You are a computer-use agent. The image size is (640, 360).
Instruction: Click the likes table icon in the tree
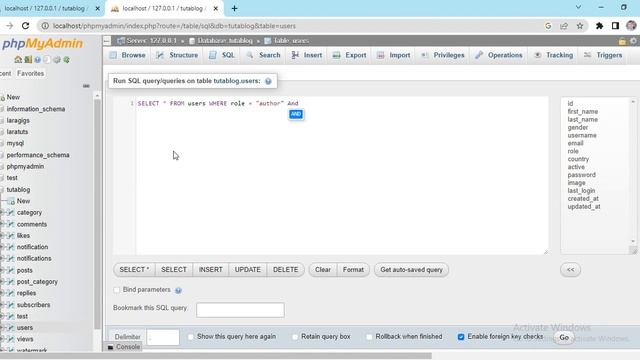tap(11, 236)
